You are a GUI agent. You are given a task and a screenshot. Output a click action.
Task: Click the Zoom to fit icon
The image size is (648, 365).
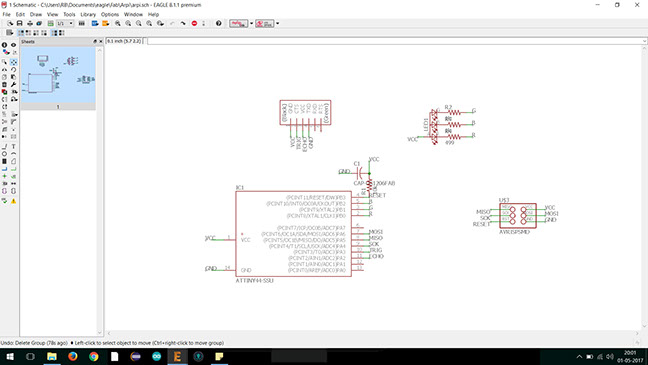point(118,24)
